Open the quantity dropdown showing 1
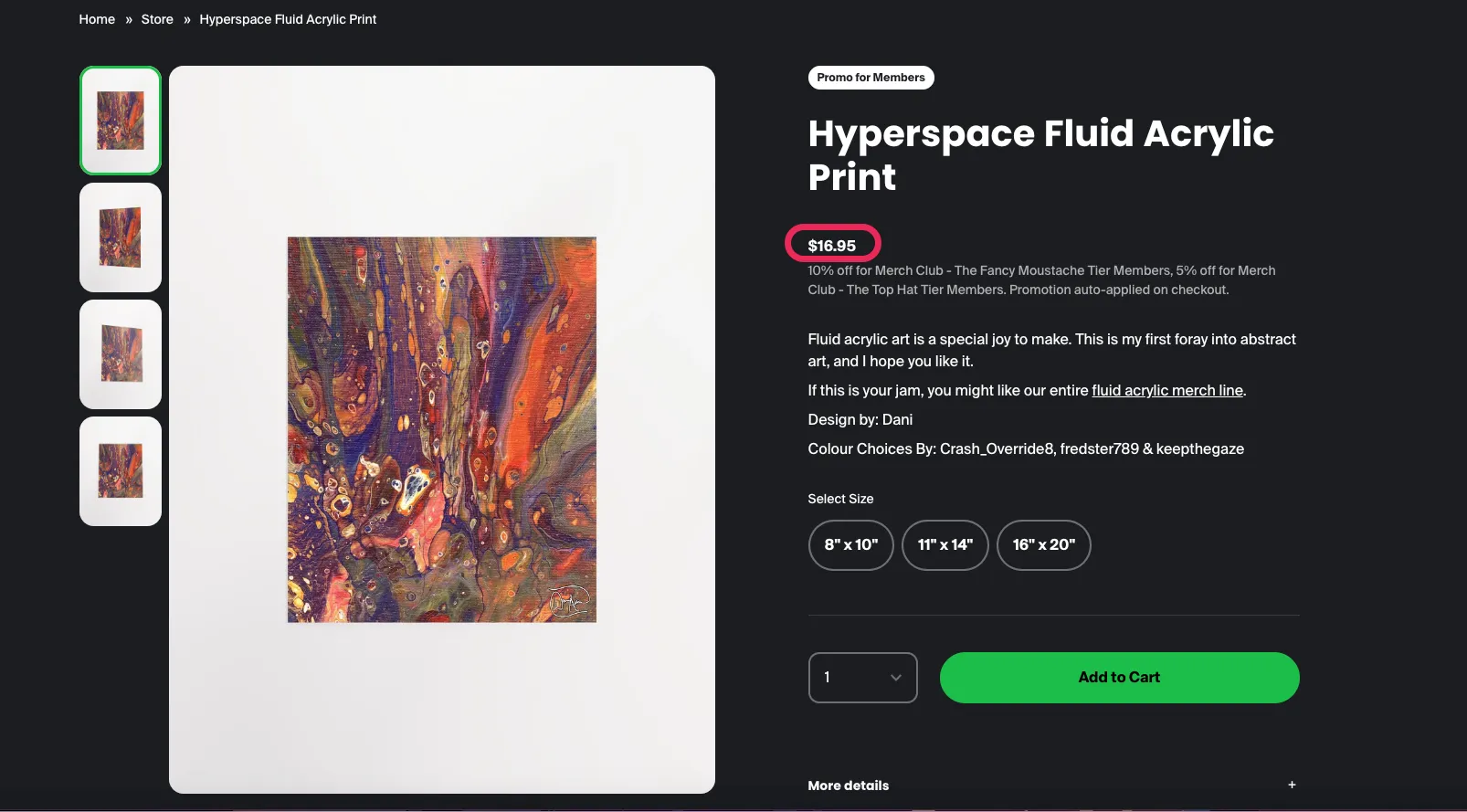Screen dimensions: 1467x812 (862, 678)
